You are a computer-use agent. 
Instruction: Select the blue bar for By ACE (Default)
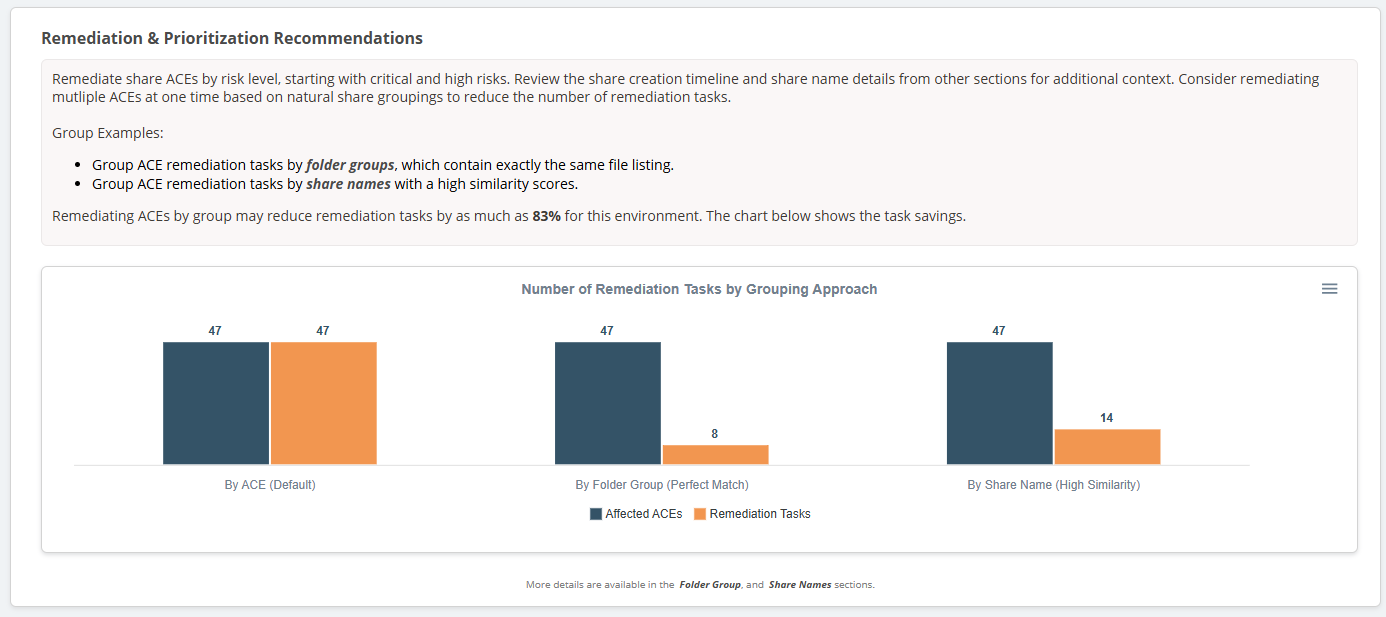tap(216, 403)
